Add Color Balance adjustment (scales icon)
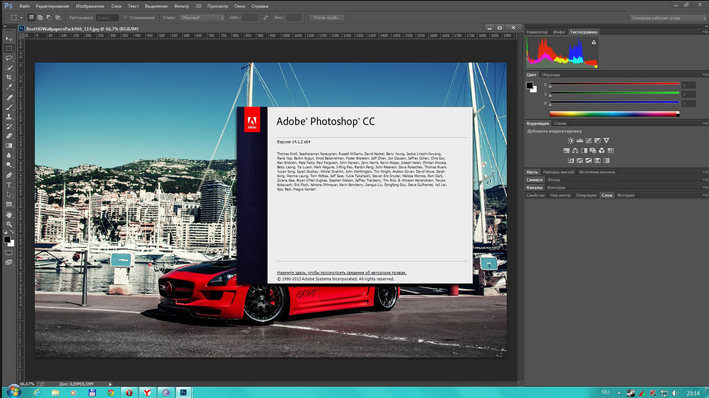This screenshot has height=398, width=709. [575, 151]
